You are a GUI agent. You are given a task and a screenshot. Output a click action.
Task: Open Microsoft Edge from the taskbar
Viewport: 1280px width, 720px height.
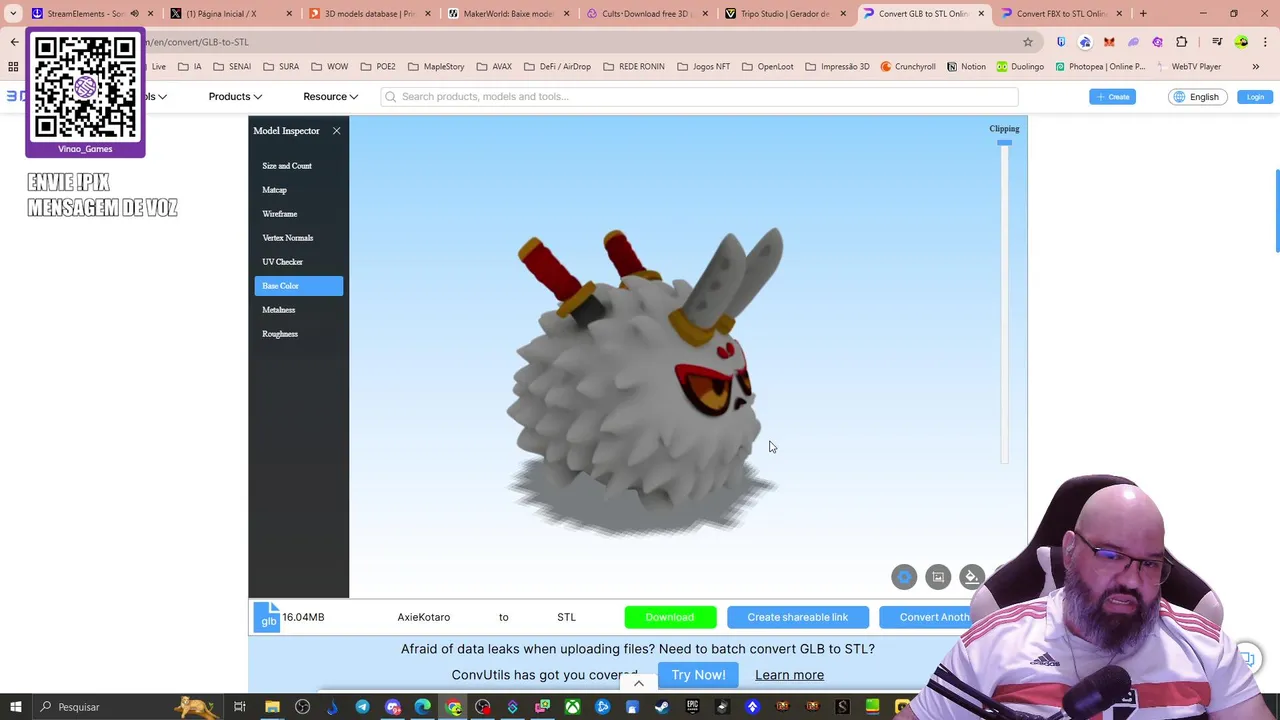coord(423,707)
